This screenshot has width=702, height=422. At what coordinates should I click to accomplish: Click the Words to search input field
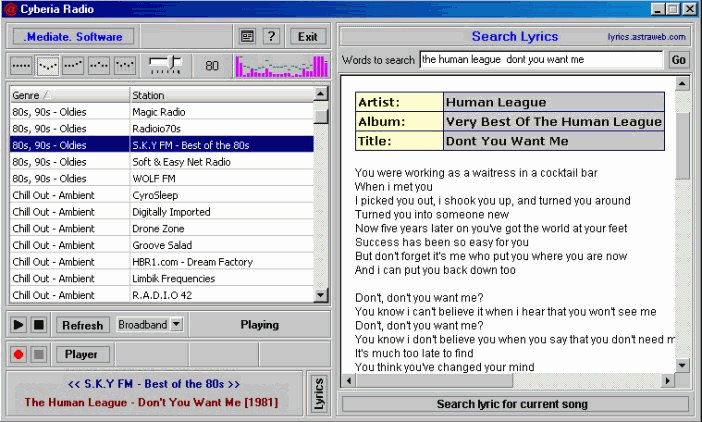coord(541,60)
